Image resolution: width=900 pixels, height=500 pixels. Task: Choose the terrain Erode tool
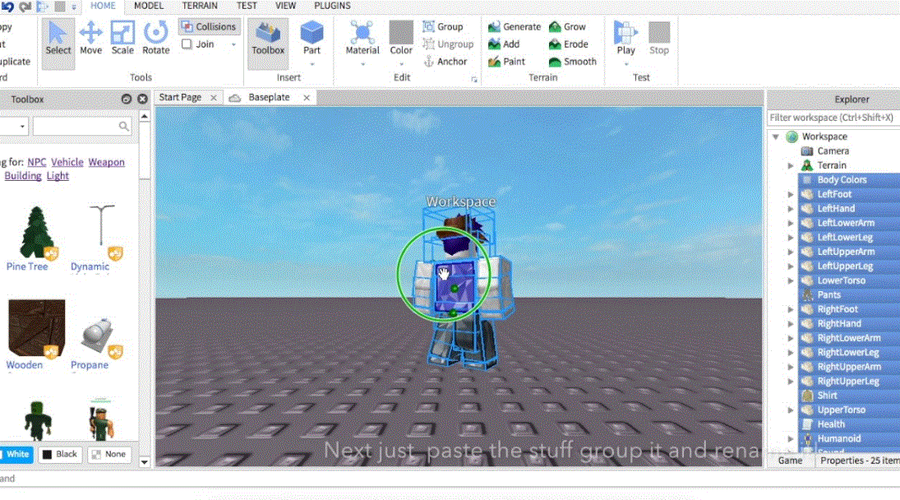[x=568, y=44]
